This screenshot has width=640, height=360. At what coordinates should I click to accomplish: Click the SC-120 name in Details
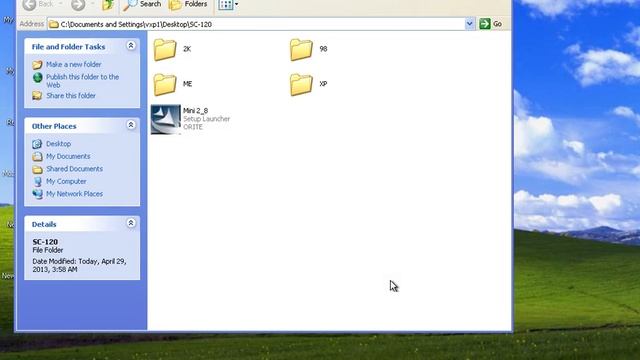(45, 242)
